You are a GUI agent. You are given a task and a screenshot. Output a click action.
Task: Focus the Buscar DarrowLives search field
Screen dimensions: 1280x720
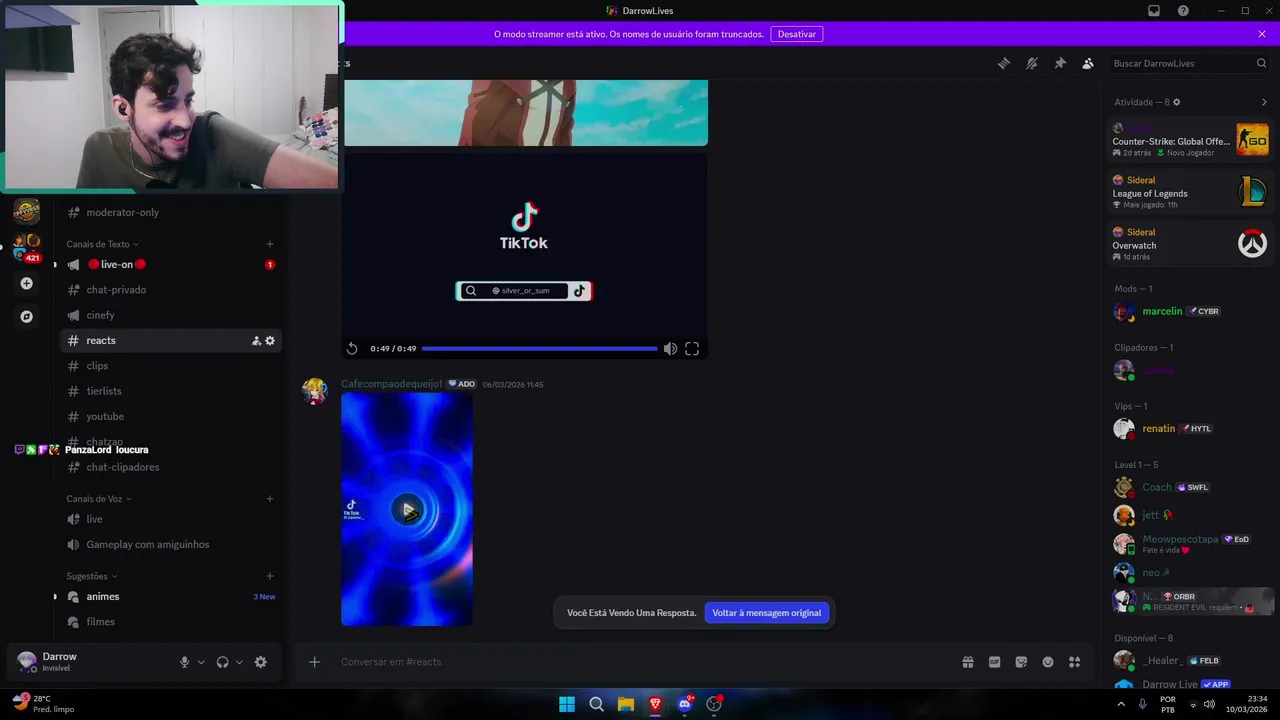coord(1190,63)
